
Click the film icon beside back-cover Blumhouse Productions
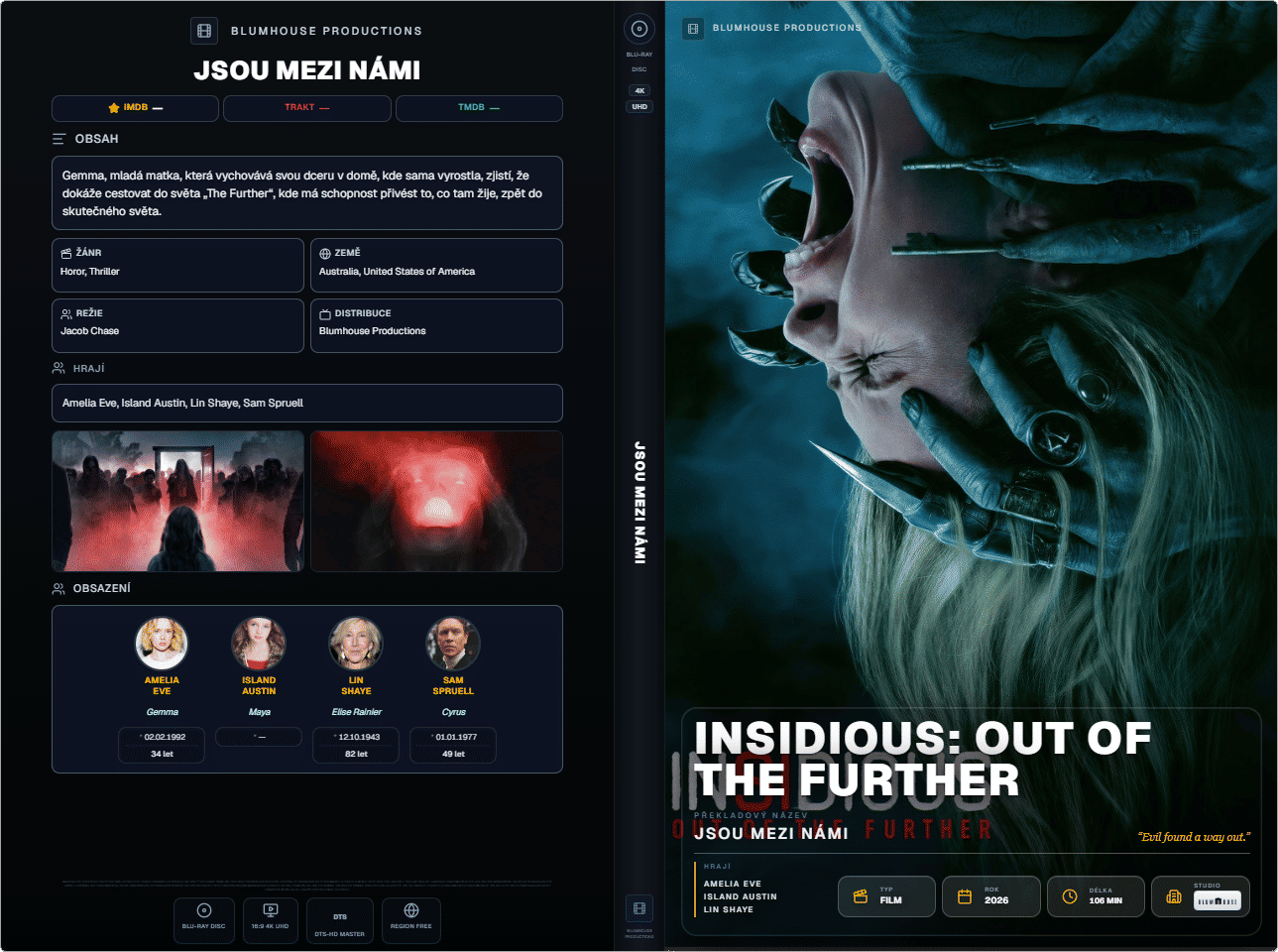point(204,31)
